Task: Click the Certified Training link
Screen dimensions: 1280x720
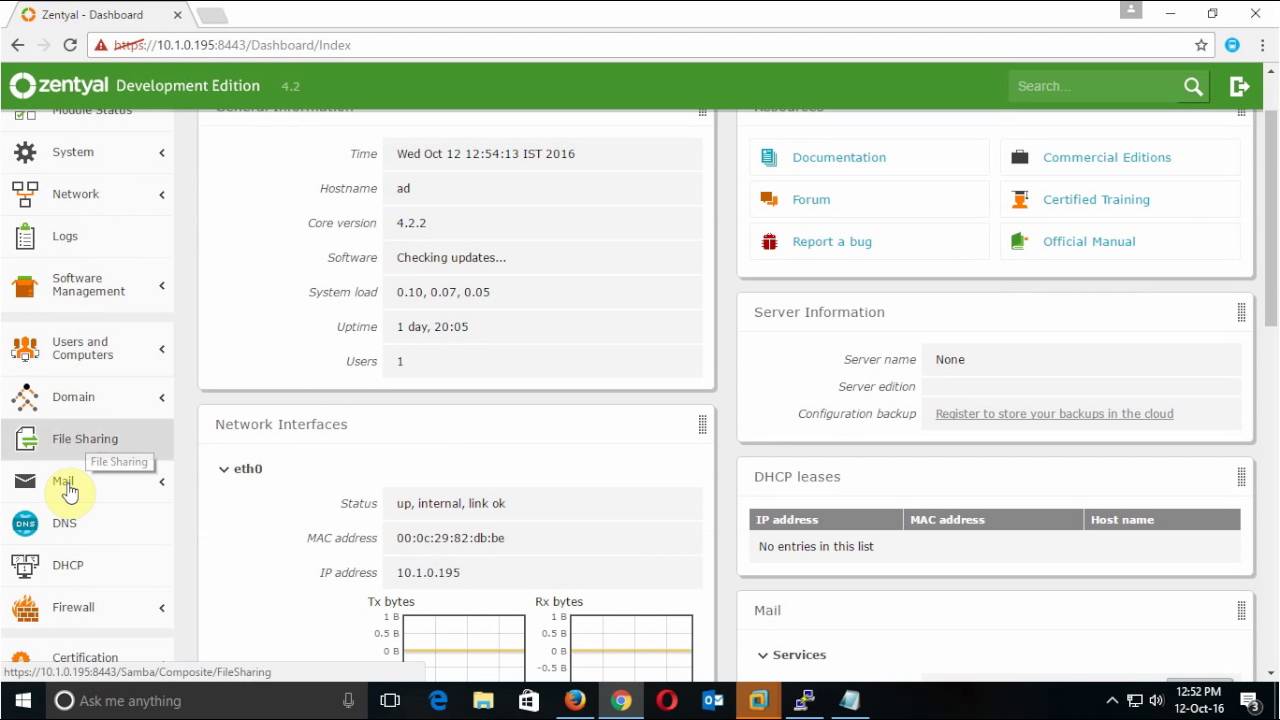Action: (x=1096, y=199)
